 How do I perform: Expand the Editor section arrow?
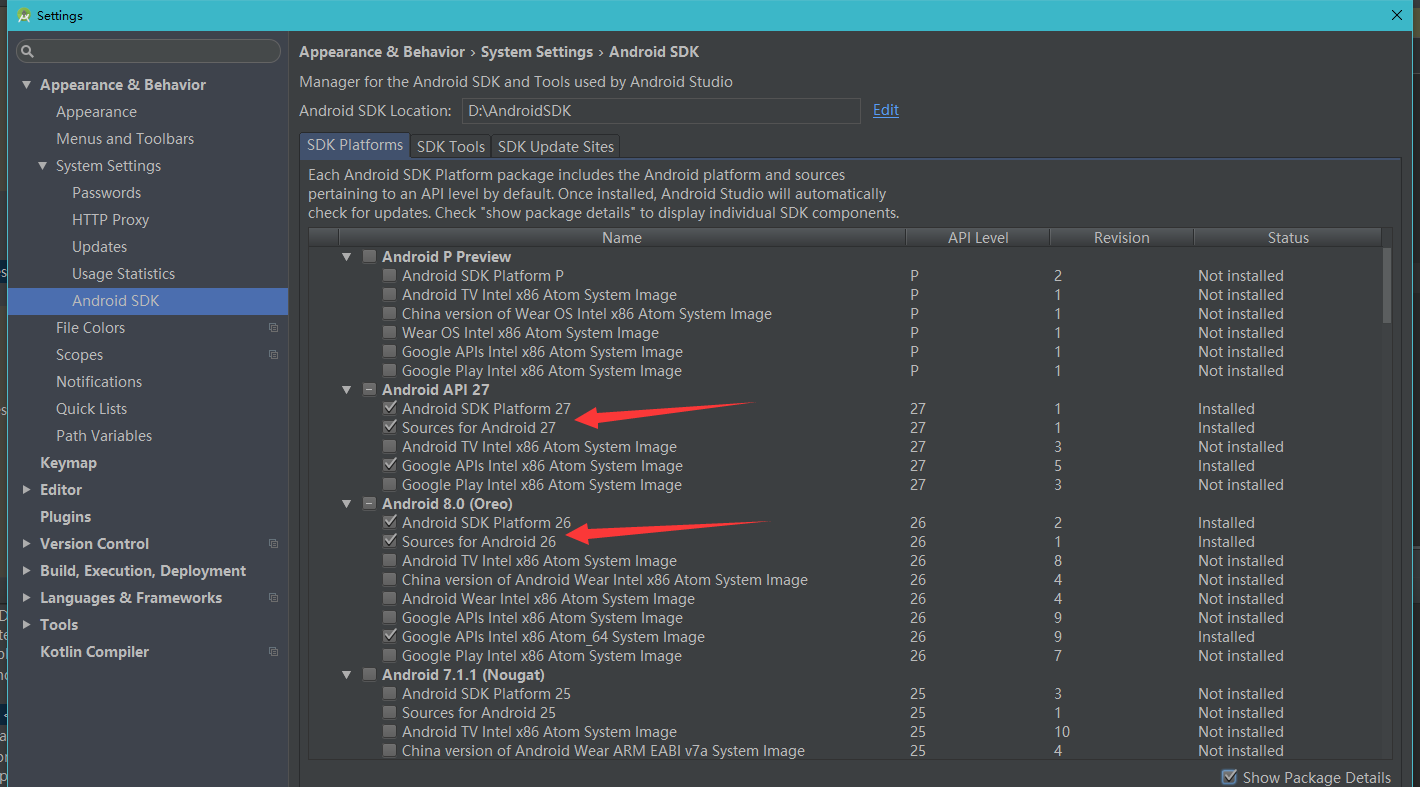tap(27, 490)
